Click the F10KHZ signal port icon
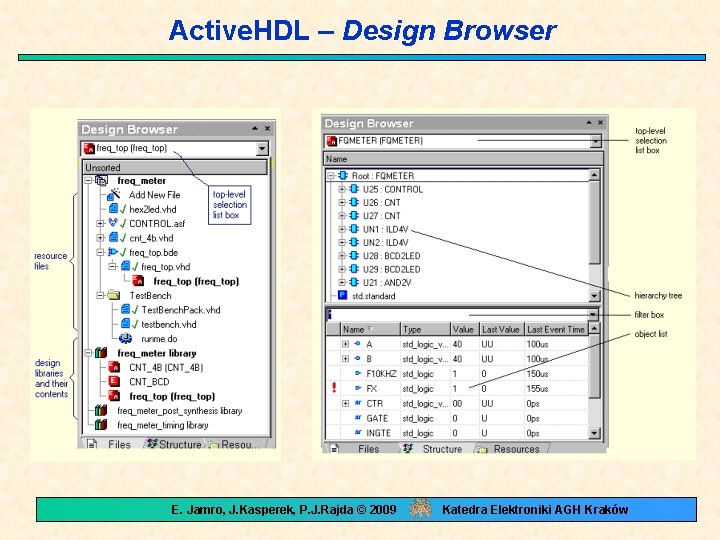 click(359, 373)
